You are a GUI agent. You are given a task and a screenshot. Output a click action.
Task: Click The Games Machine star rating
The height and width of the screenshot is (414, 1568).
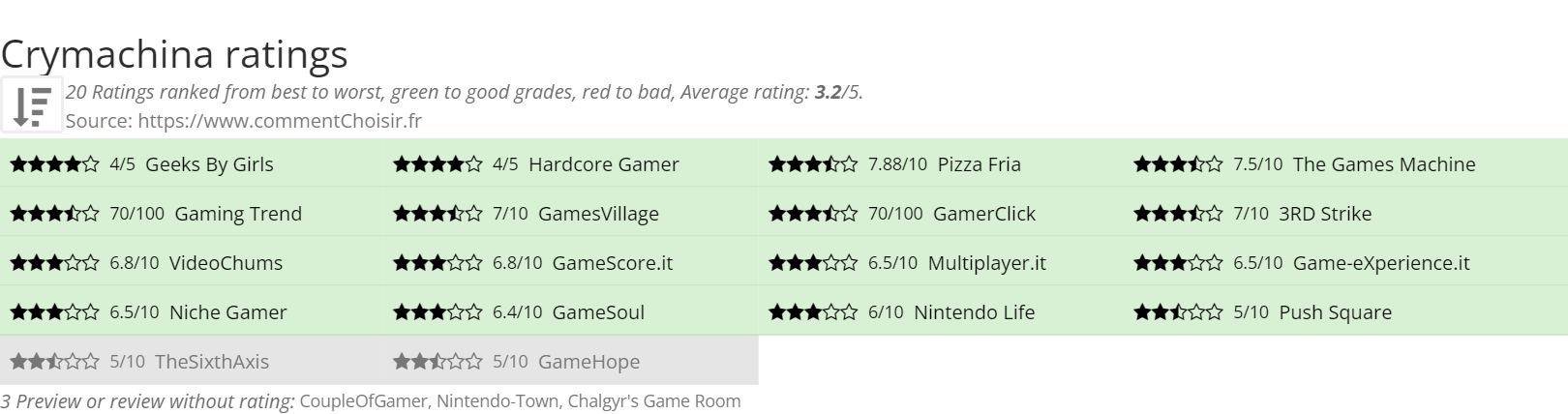click(1178, 164)
